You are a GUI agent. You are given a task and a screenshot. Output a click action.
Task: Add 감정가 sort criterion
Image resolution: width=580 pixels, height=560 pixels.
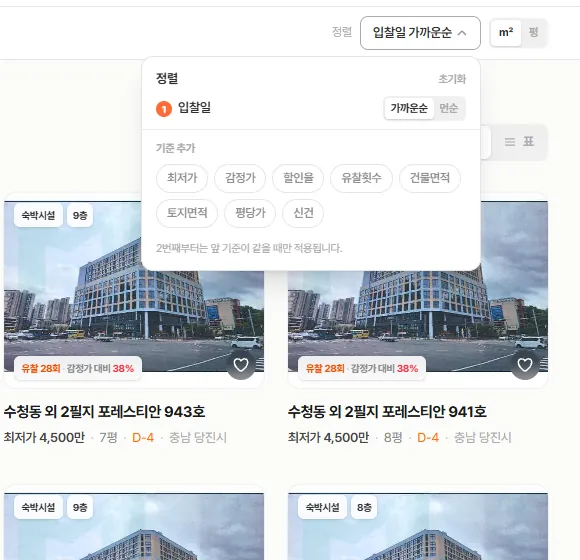240,178
